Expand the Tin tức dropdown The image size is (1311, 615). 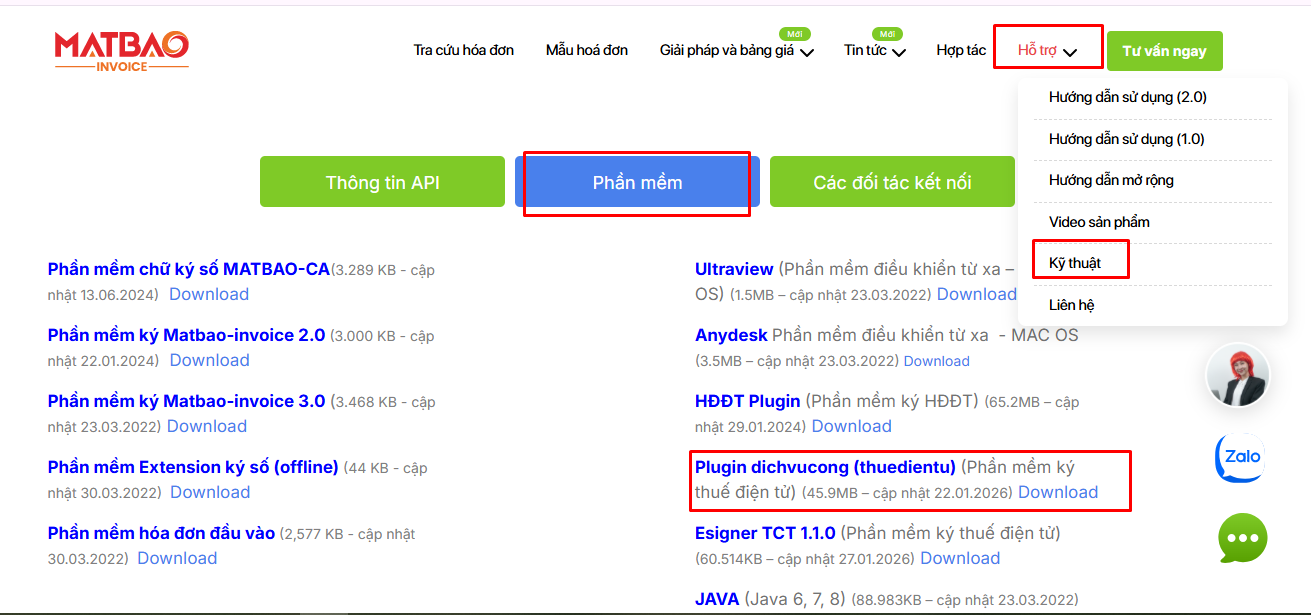click(x=874, y=51)
